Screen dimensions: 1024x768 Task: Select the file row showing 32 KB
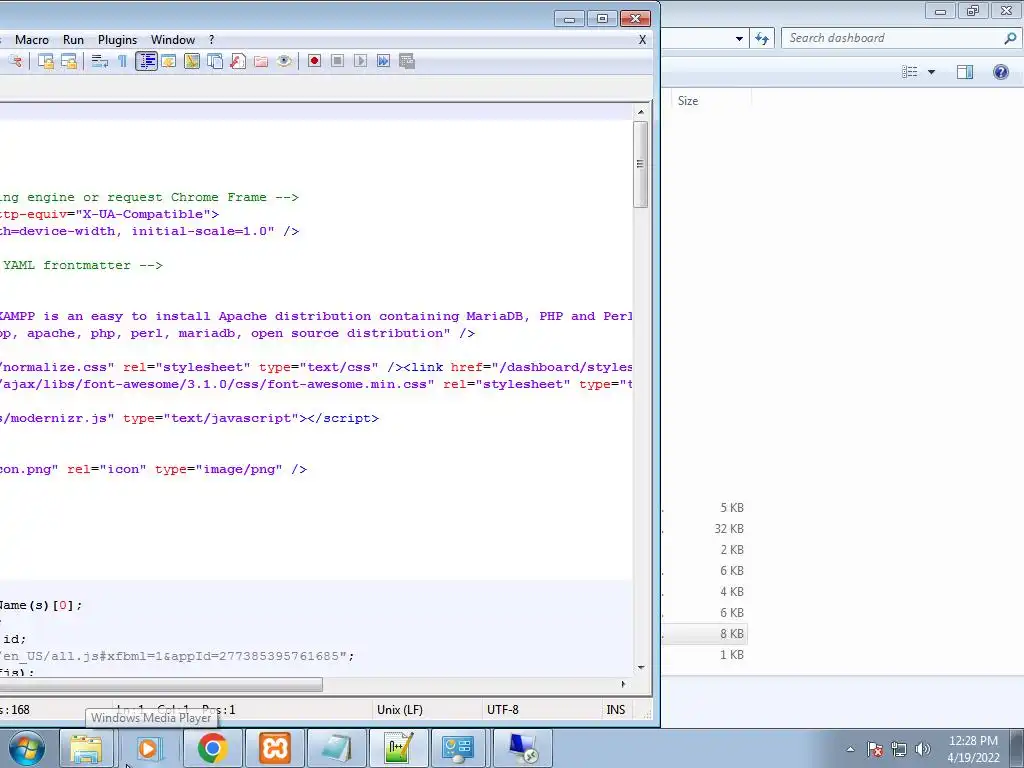pyautogui.click(x=704, y=529)
